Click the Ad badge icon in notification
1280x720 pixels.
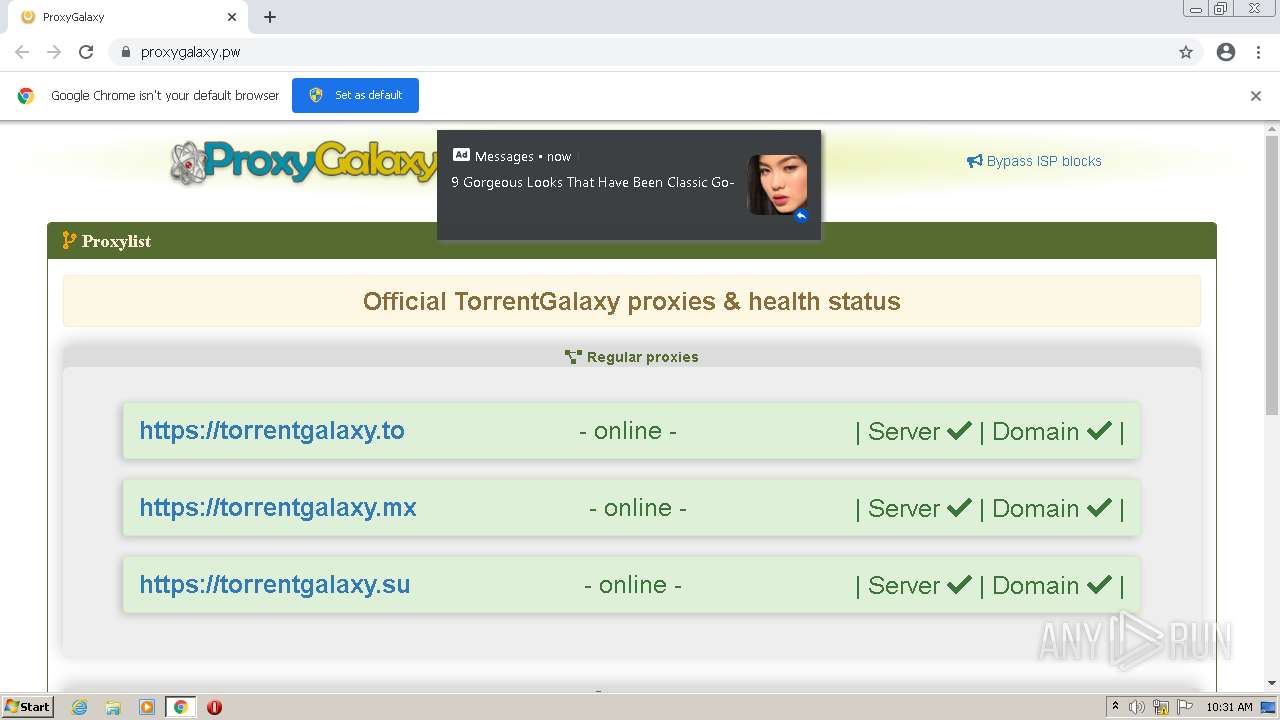point(461,155)
